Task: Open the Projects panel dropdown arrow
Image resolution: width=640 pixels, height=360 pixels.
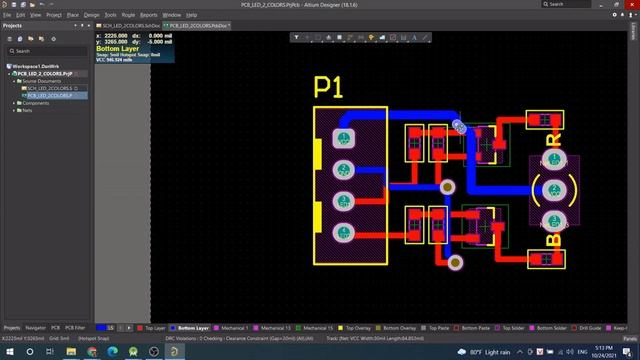Action: coord(76,26)
